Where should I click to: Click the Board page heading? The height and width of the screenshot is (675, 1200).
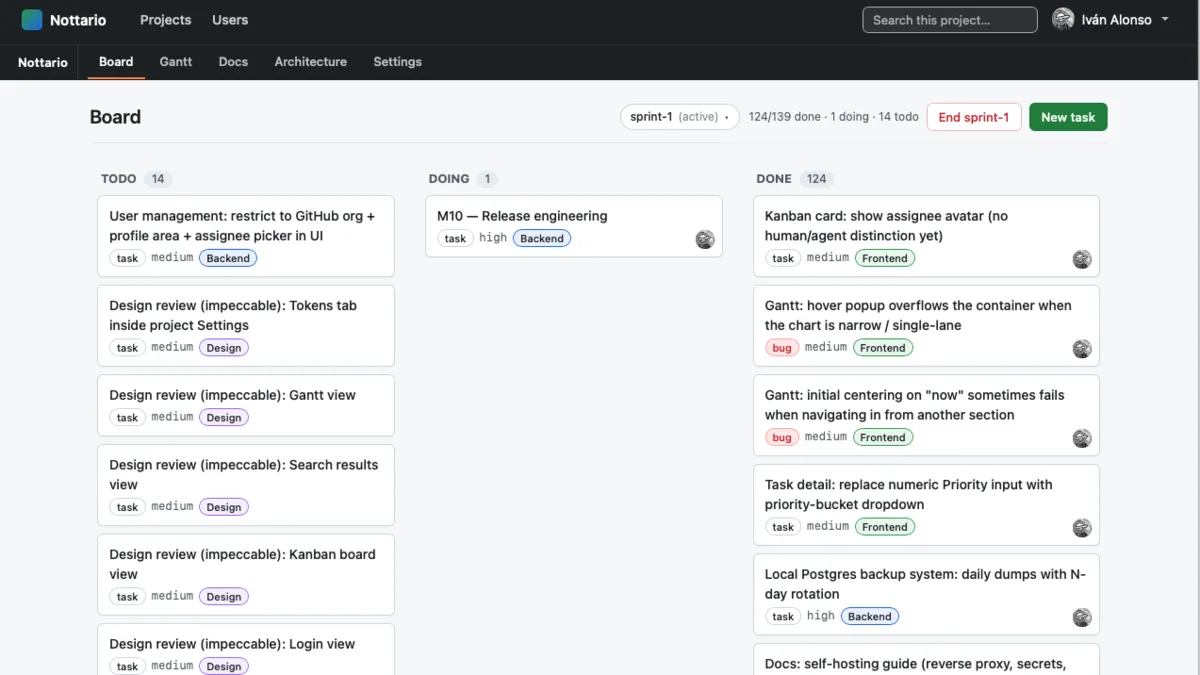coord(115,117)
